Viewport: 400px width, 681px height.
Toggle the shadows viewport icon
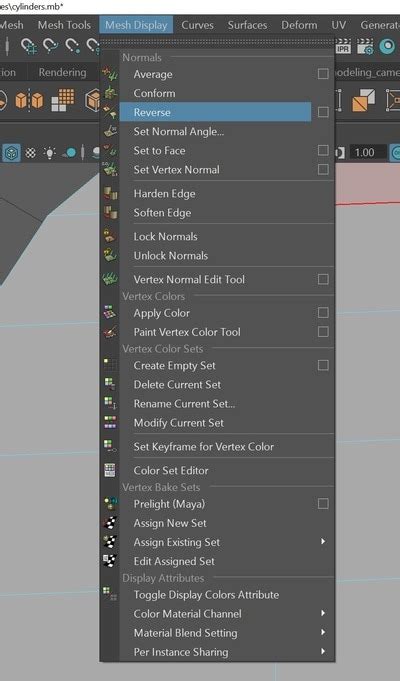69,153
